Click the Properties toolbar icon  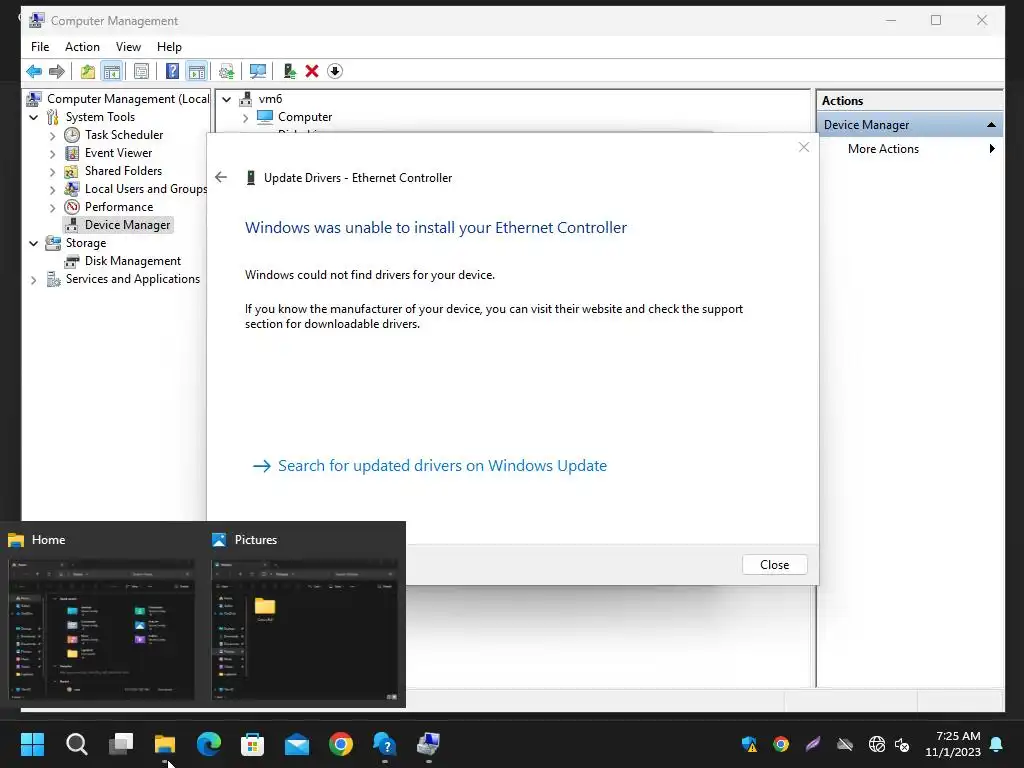141,71
